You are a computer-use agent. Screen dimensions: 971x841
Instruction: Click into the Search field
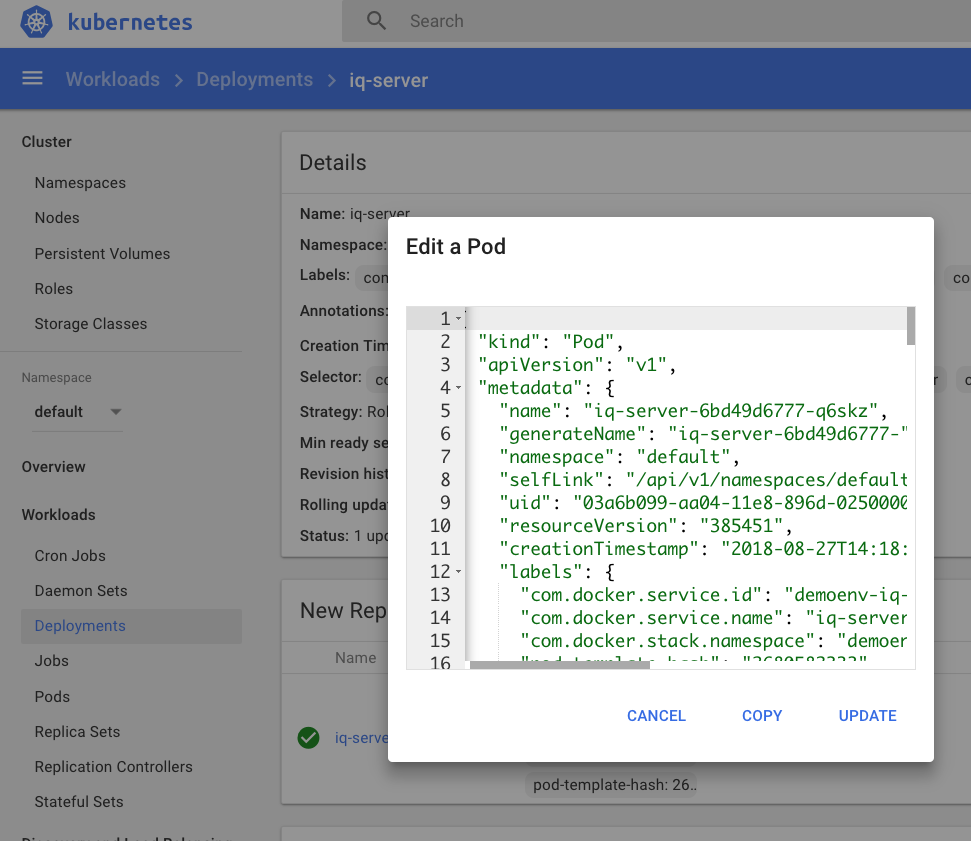pos(600,21)
